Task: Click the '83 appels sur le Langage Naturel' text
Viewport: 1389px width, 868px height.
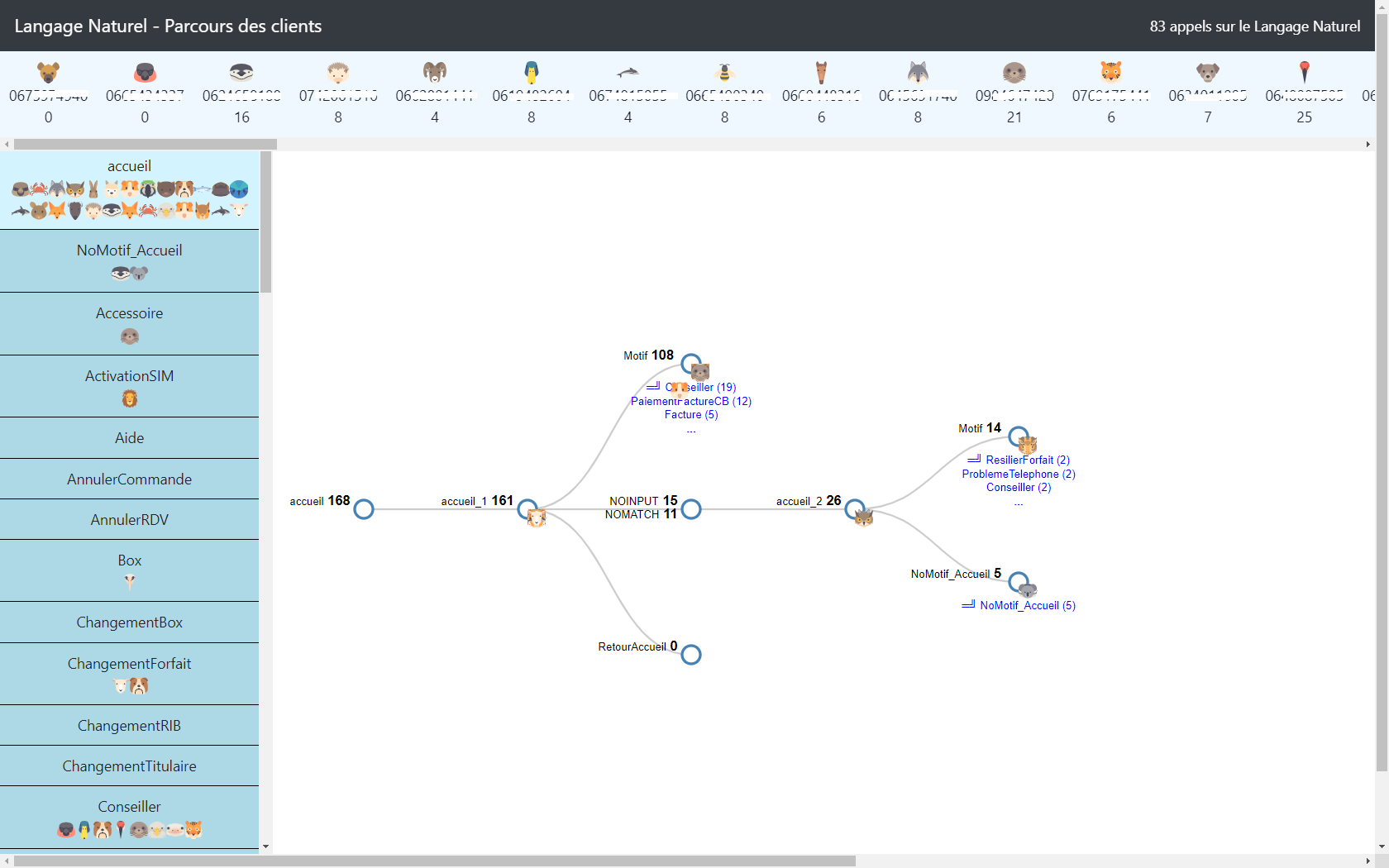Action: [1254, 26]
